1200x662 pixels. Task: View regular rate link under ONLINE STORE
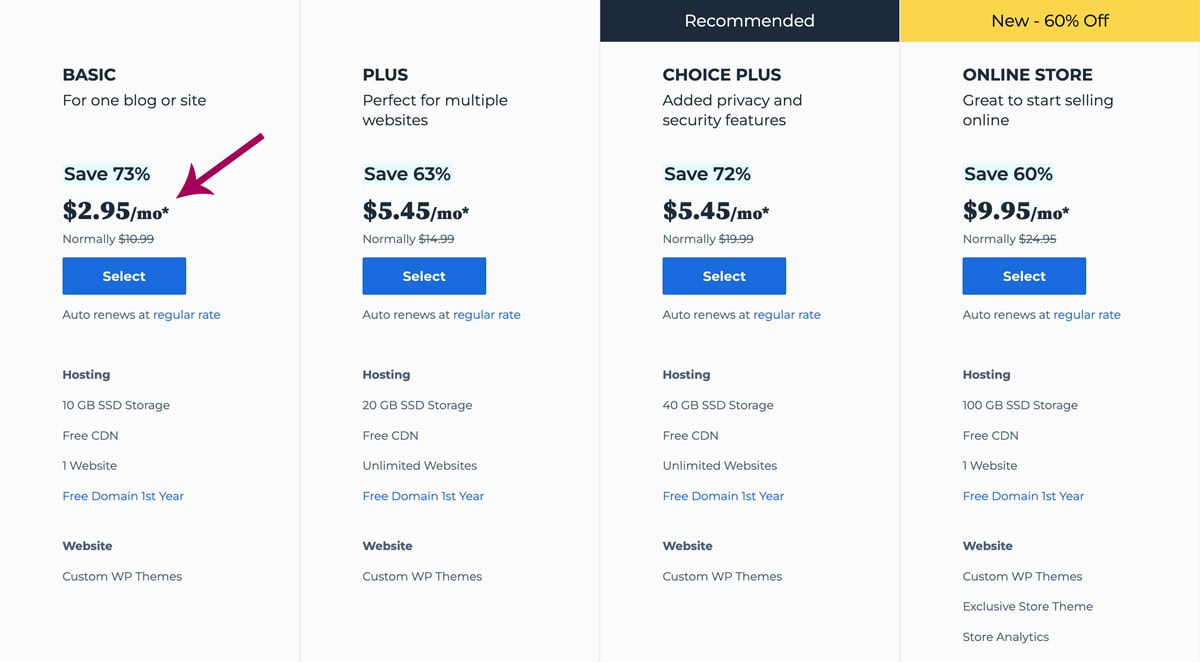pos(1087,314)
